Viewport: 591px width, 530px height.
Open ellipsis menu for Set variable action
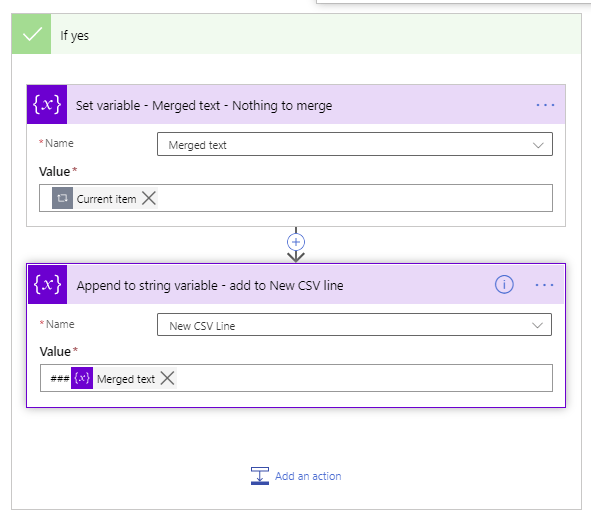point(545,105)
